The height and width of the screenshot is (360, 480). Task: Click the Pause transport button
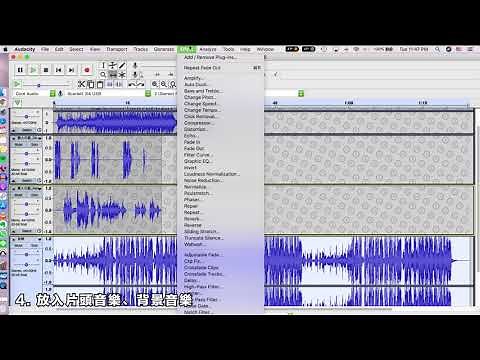click(x=20, y=70)
